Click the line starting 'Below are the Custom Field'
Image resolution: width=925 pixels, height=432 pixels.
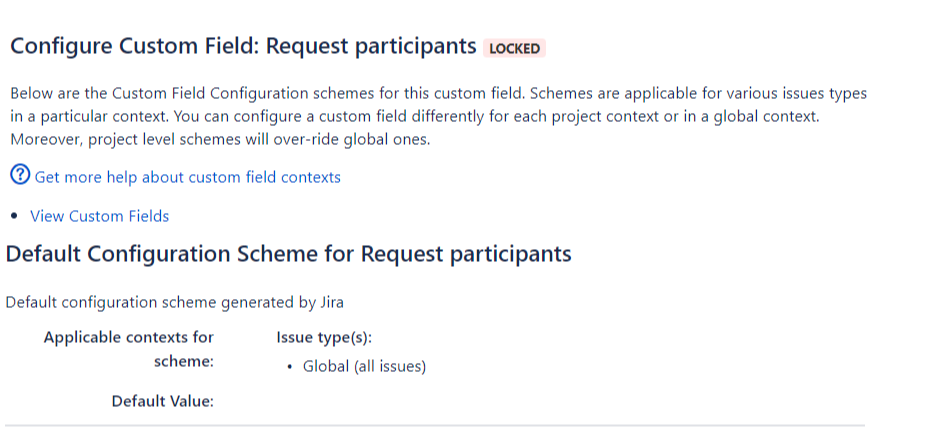[x=438, y=93]
